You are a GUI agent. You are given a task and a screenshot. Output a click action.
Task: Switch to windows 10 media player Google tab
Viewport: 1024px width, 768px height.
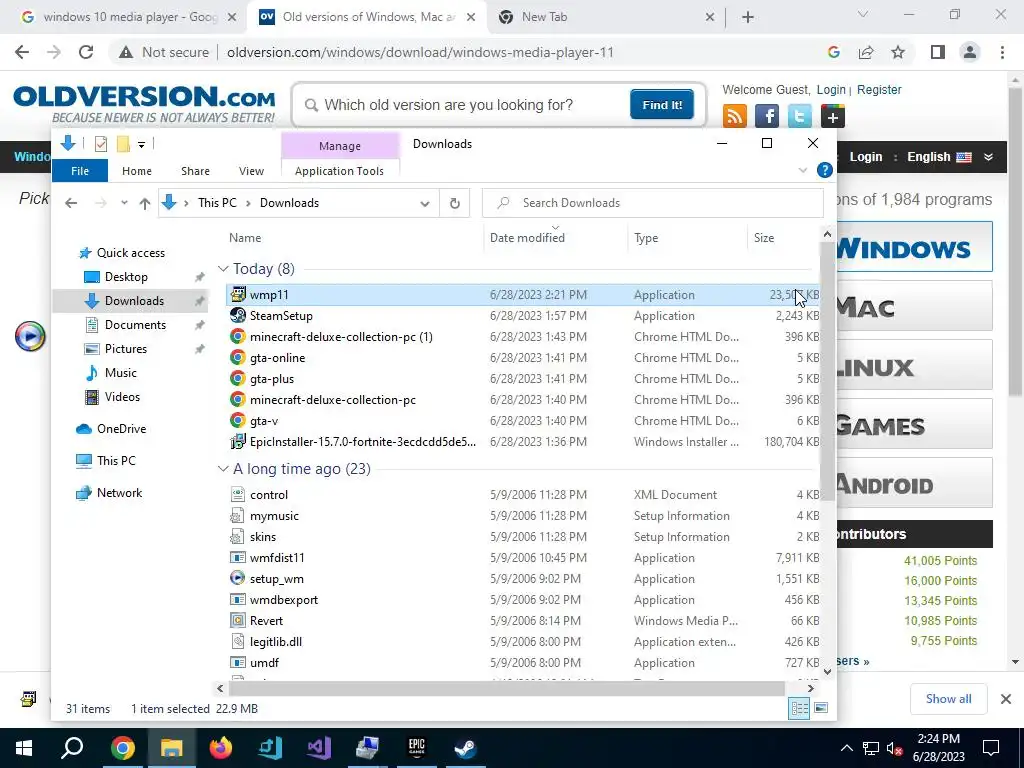(x=128, y=17)
